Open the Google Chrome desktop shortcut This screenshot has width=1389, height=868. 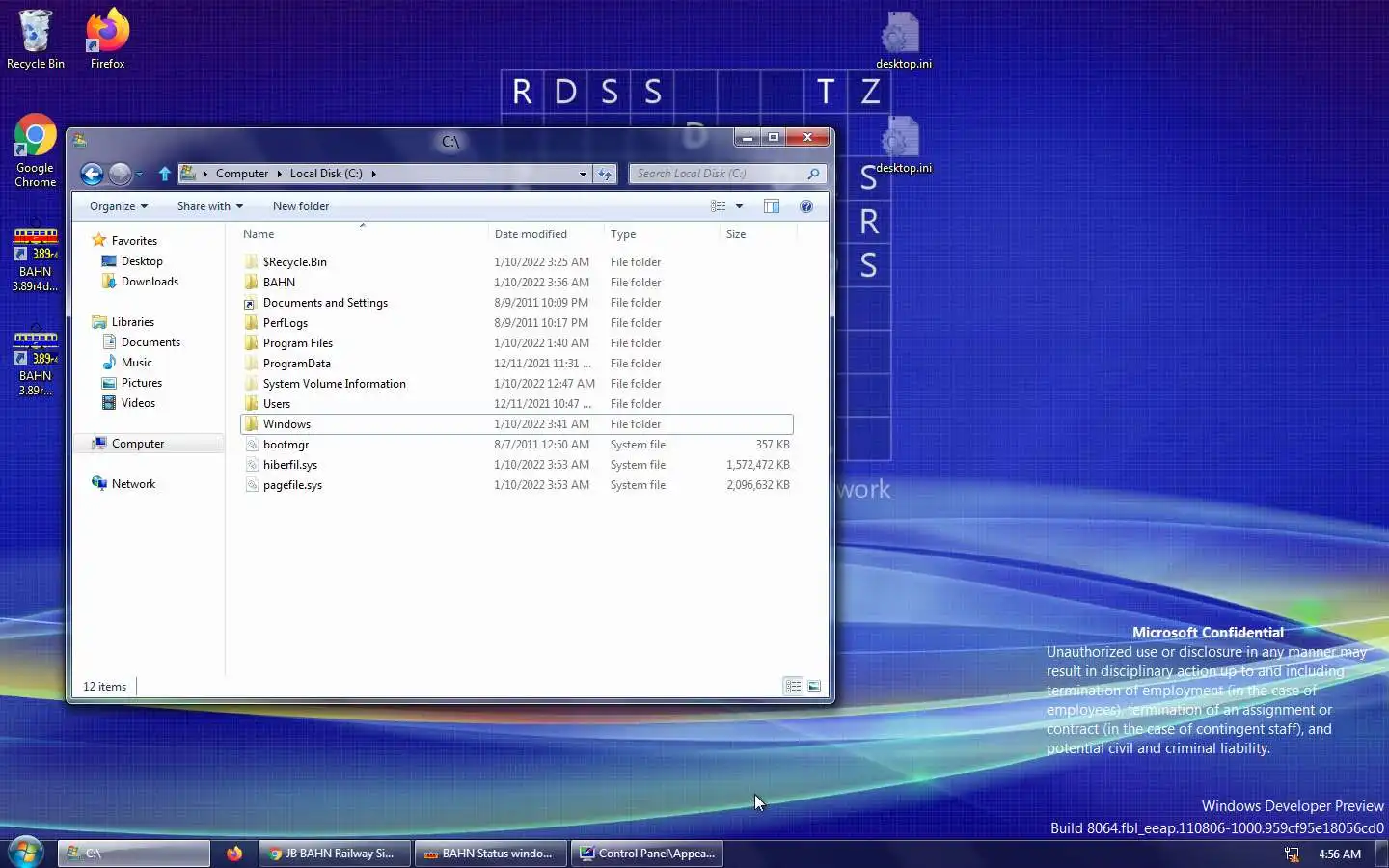point(35,151)
